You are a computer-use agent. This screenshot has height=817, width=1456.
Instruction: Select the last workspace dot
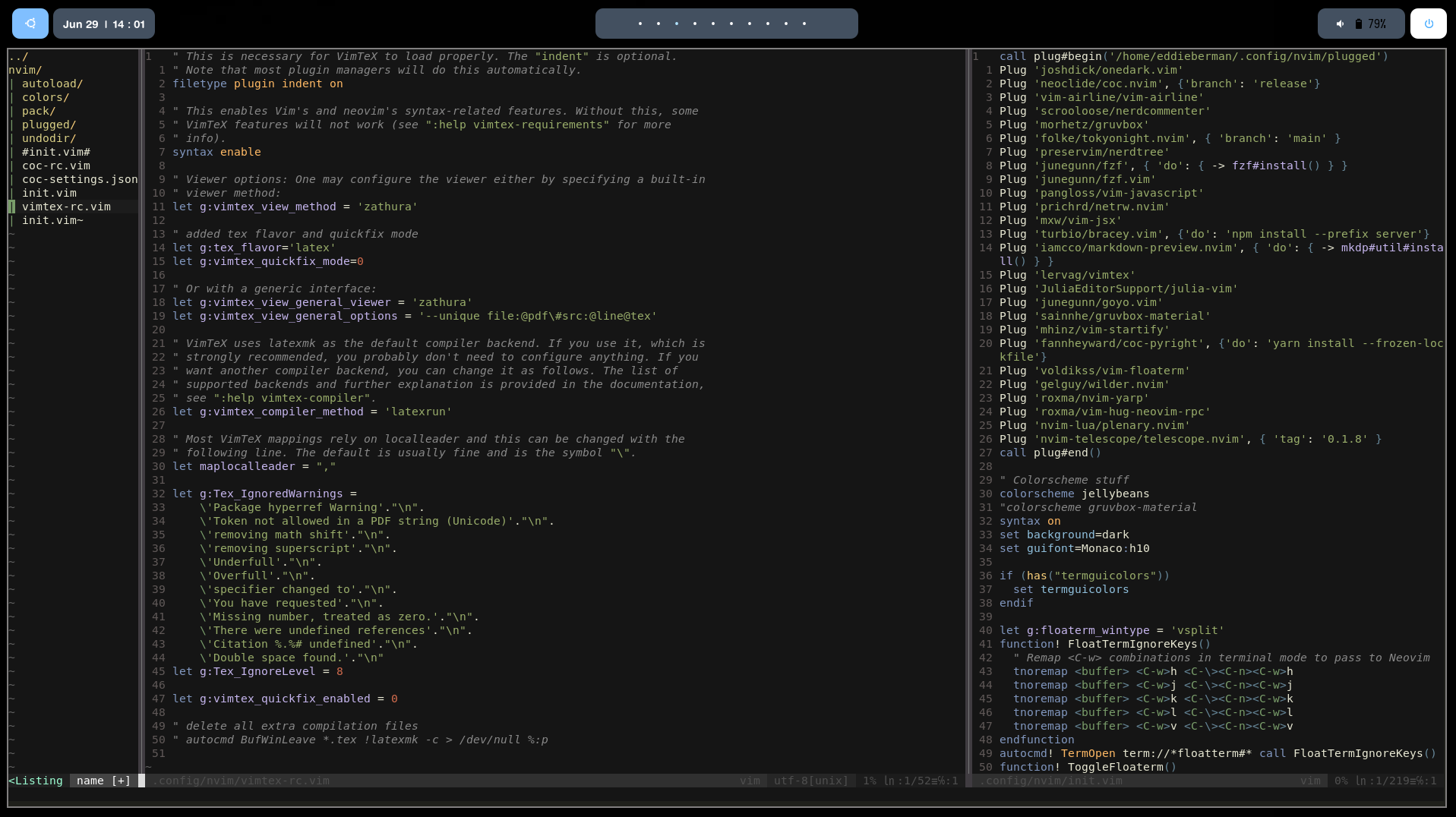coord(804,24)
